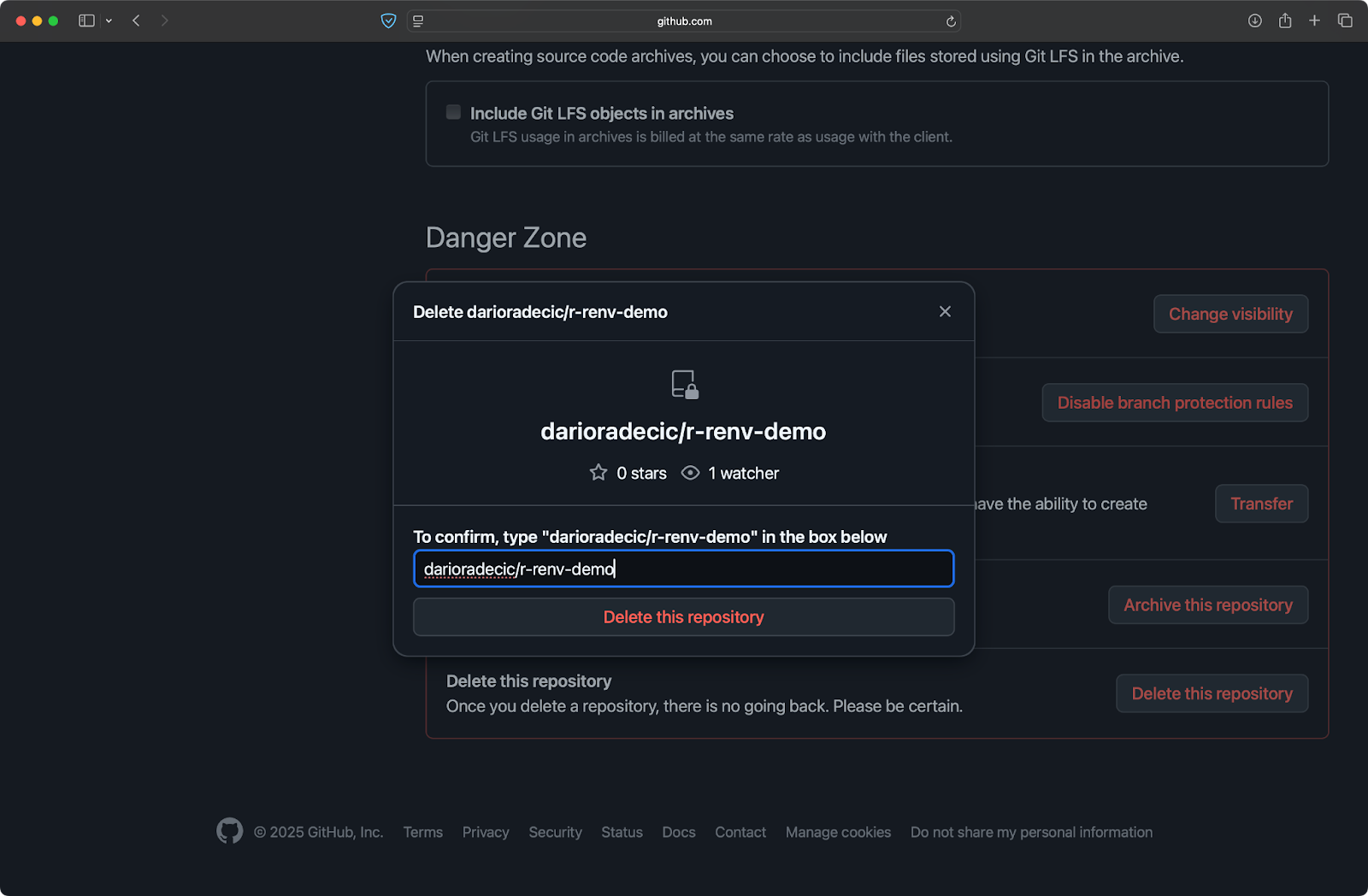This screenshot has height=896, width=1368.
Task: Click the repository name confirmation input field
Action: 683,569
